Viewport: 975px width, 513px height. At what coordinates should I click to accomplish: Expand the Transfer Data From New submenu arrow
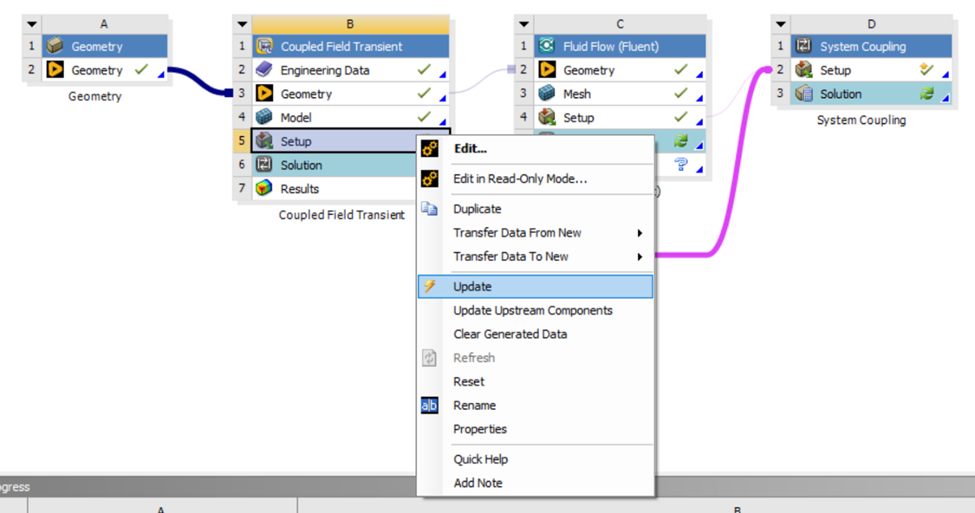[x=640, y=233]
